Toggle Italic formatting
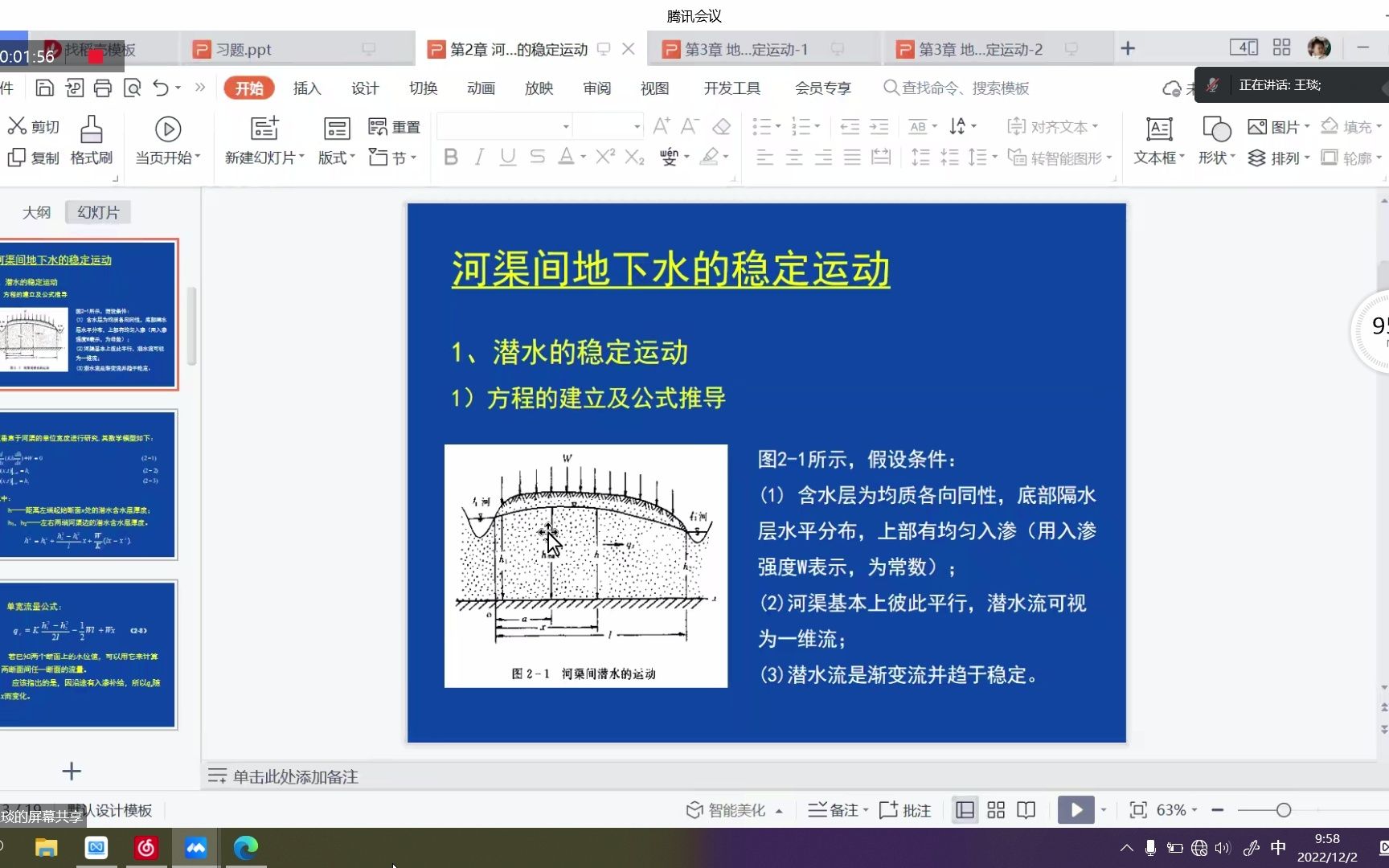The image size is (1389, 868). pos(479,157)
